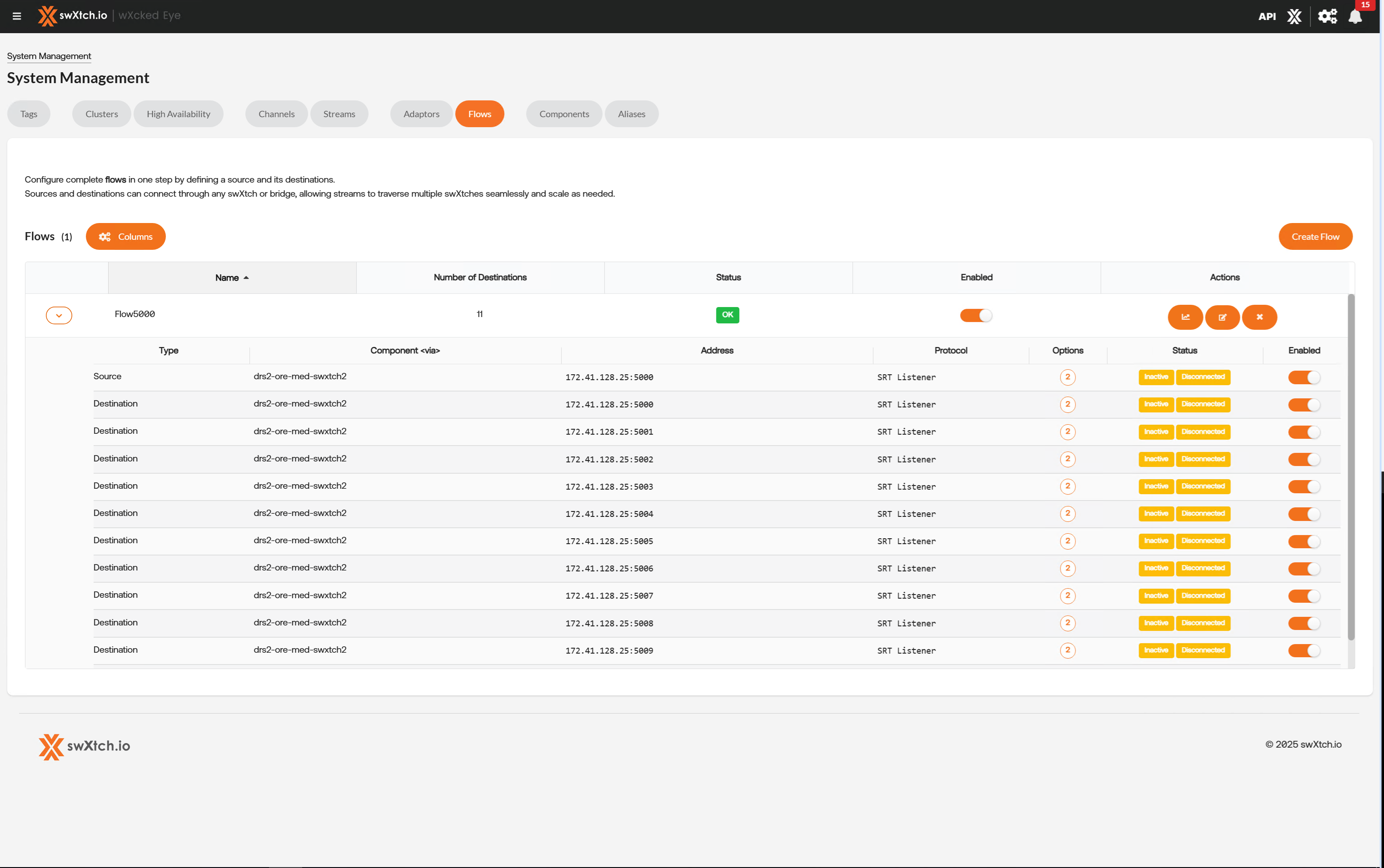Open chart view for Flow5000
The image size is (1384, 868).
pyautogui.click(x=1185, y=317)
